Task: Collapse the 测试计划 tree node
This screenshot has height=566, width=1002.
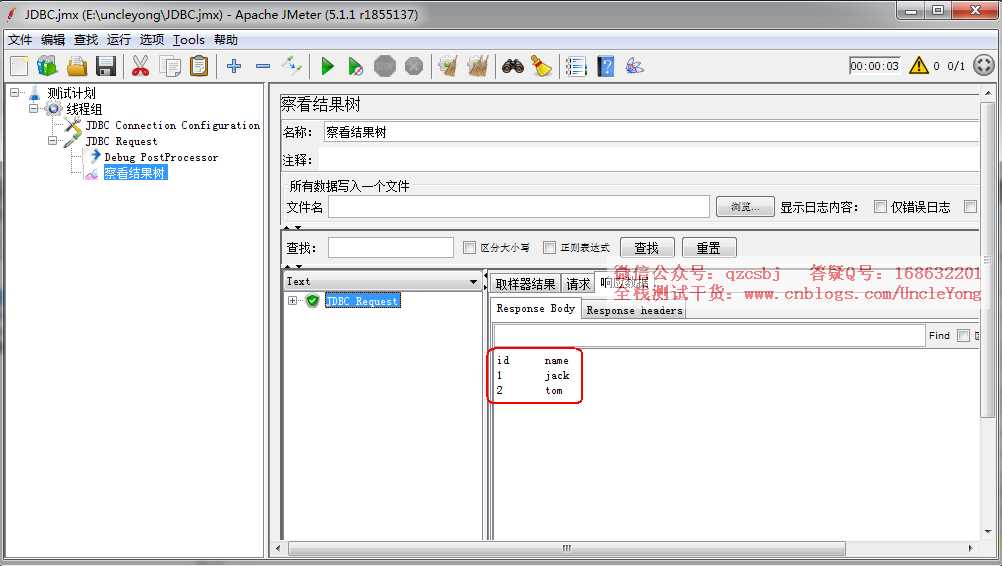Action: click(x=15, y=93)
